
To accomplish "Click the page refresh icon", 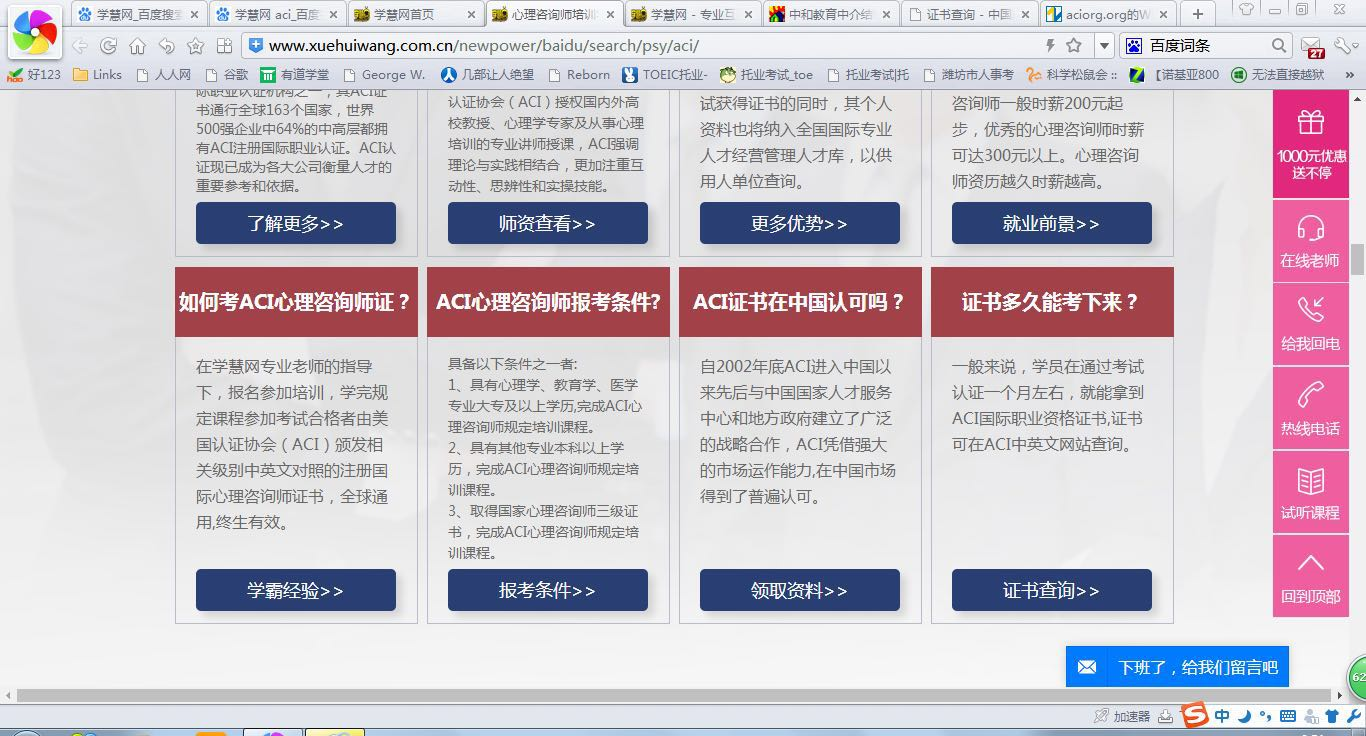I will pos(107,45).
